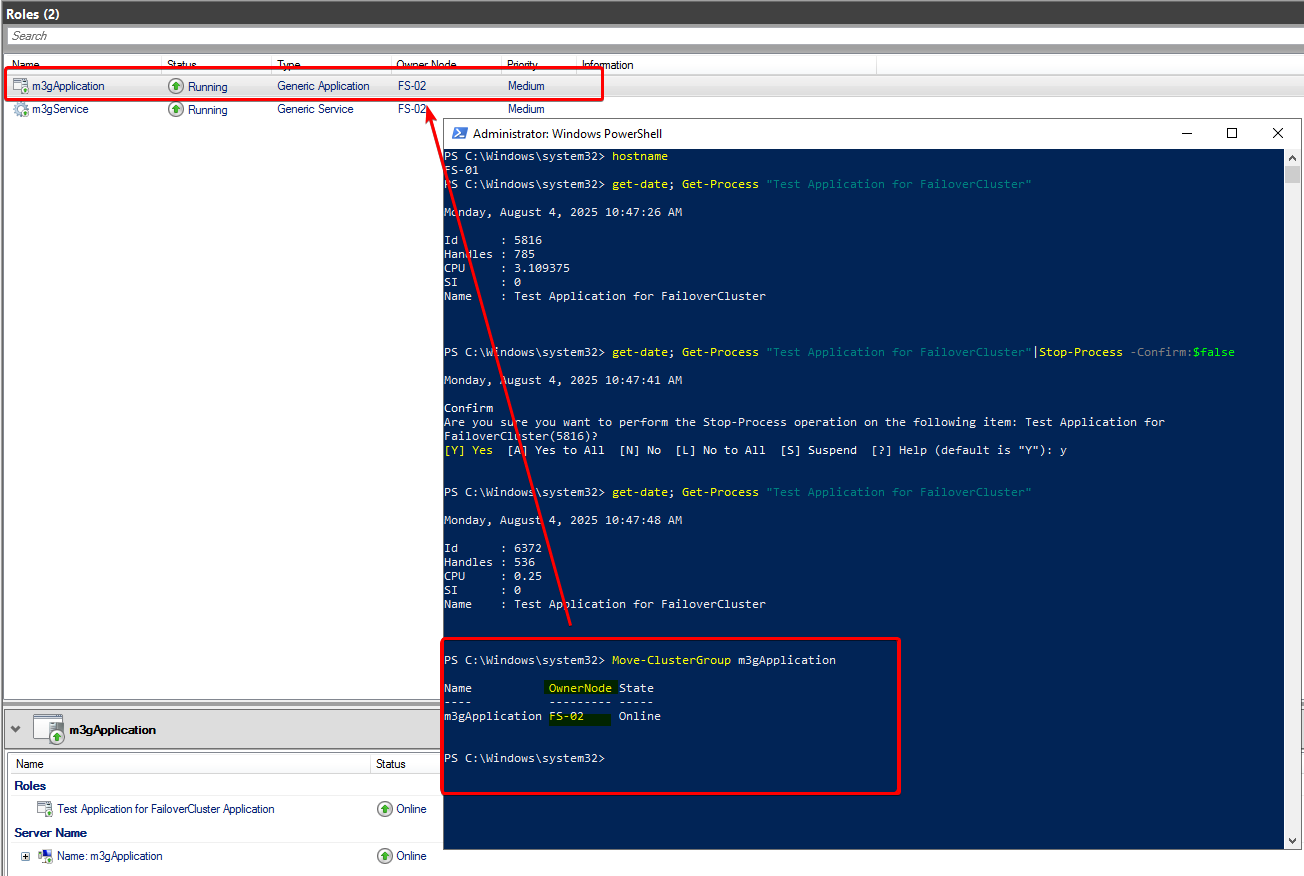
Task: Click the process Id 6372 line
Action: click(x=493, y=548)
